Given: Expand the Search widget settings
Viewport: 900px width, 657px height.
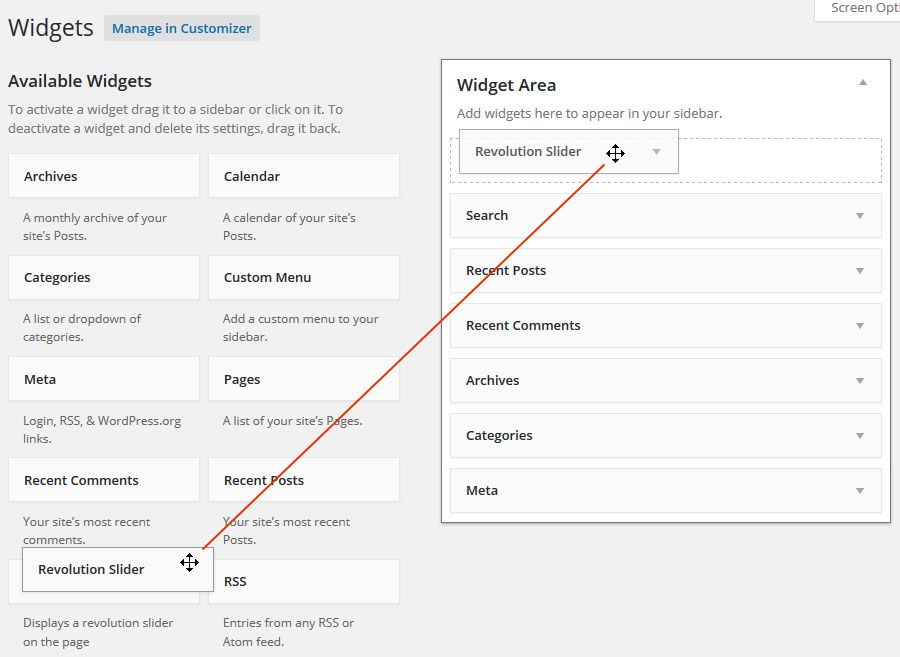Looking at the screenshot, I should click(859, 216).
